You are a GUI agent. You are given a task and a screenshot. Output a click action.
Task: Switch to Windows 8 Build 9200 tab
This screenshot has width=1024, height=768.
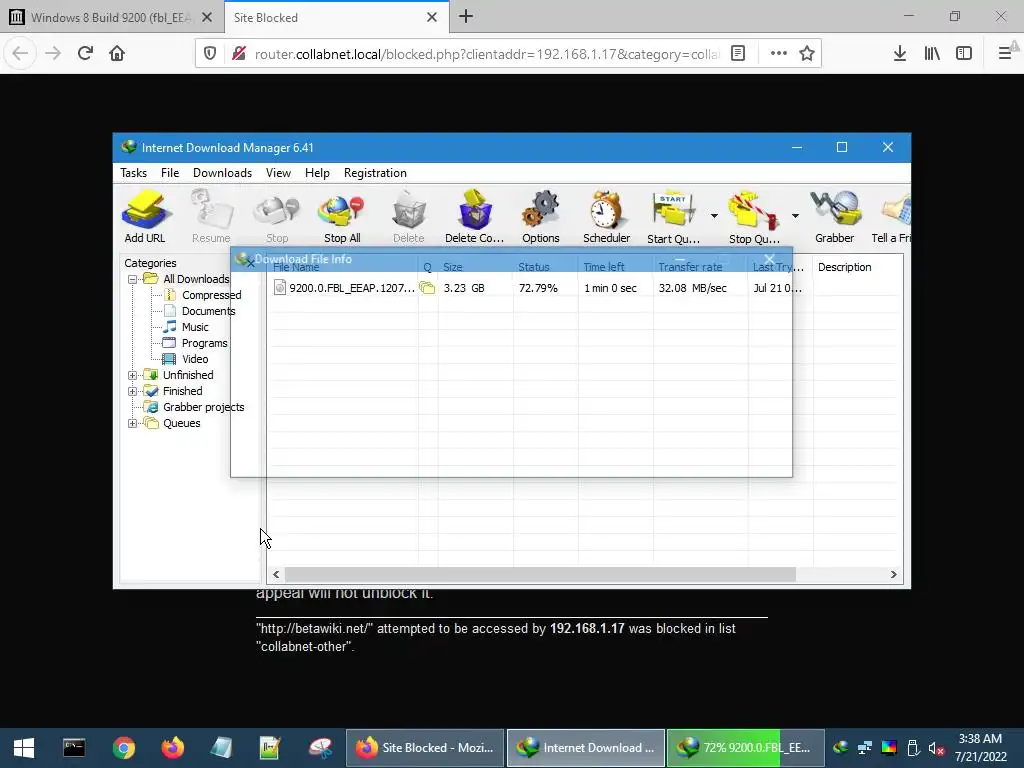point(111,18)
